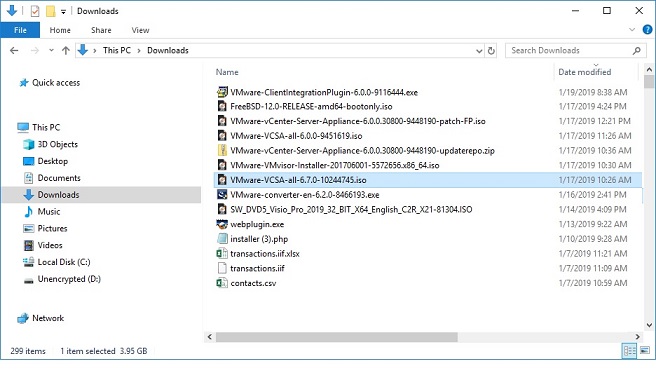Select installer (3).php file
The height and width of the screenshot is (387, 656).
point(259,239)
